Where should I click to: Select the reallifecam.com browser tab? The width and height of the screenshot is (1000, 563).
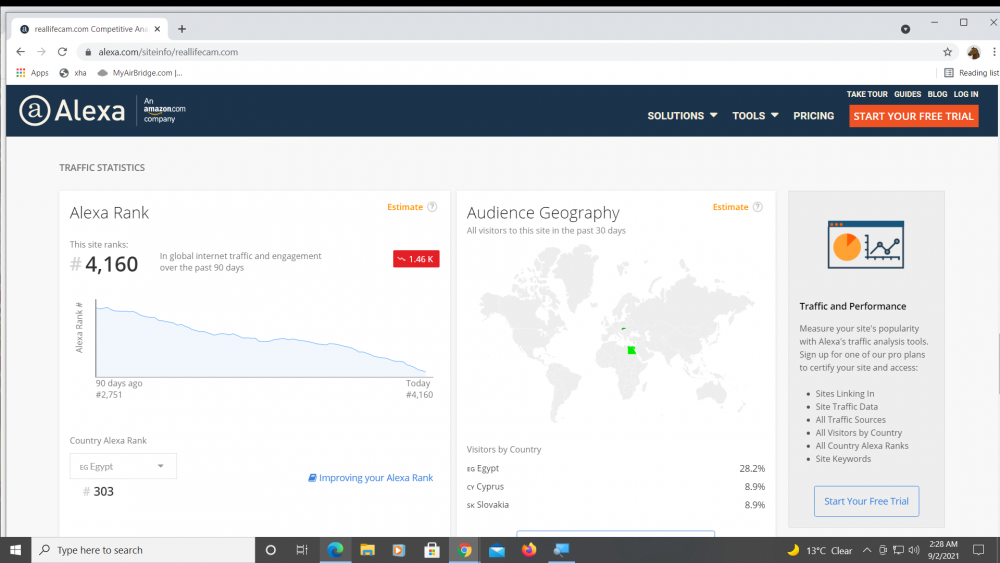click(x=90, y=29)
